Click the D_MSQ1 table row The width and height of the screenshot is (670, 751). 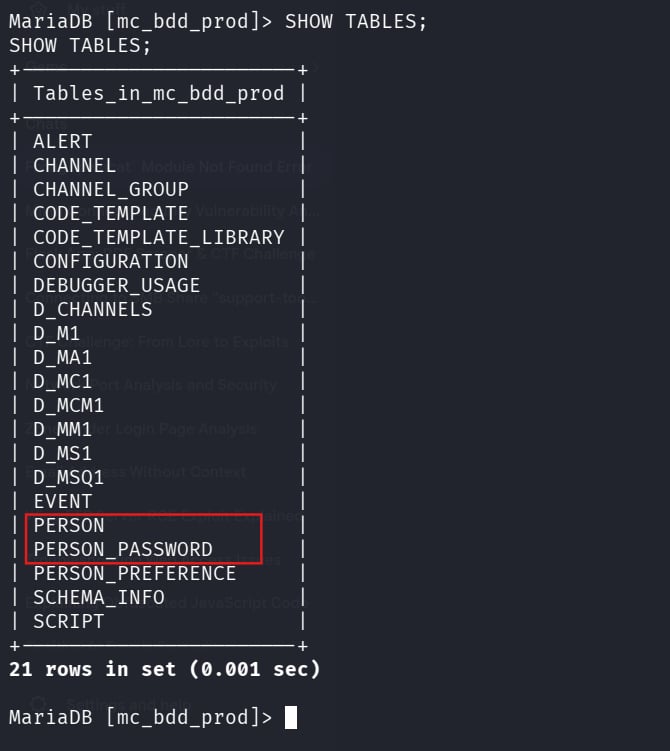coord(68,477)
